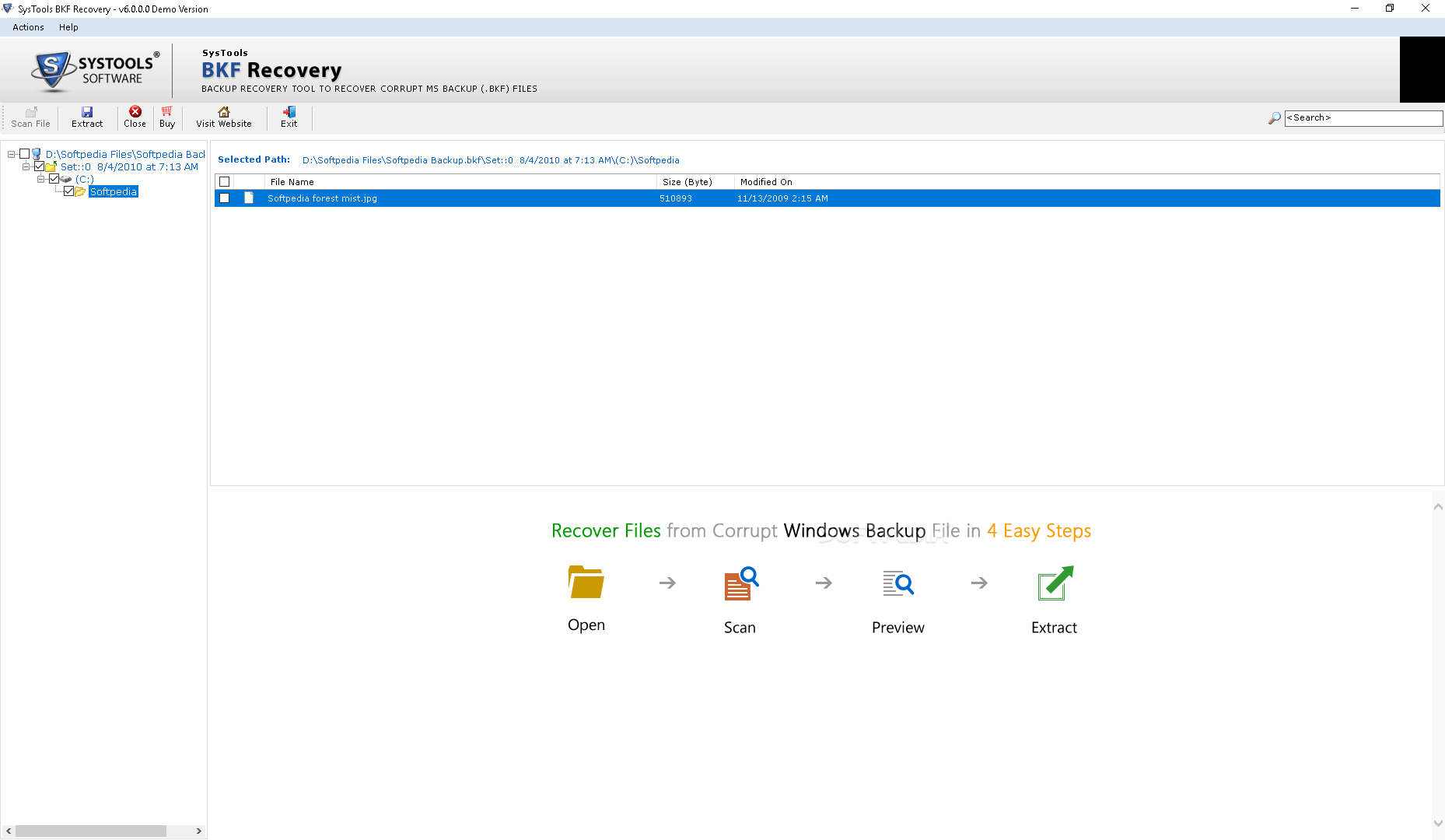Open the Actions menu
This screenshot has height=840, width=1445.
pos(28,27)
